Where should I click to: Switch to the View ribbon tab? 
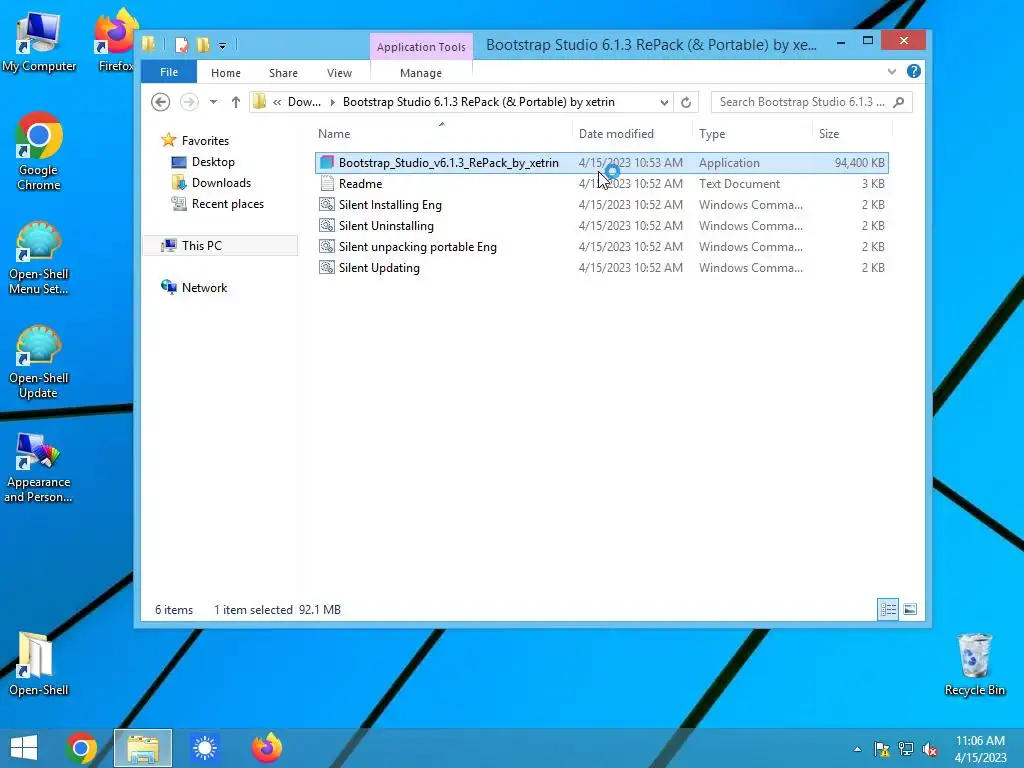click(x=339, y=73)
